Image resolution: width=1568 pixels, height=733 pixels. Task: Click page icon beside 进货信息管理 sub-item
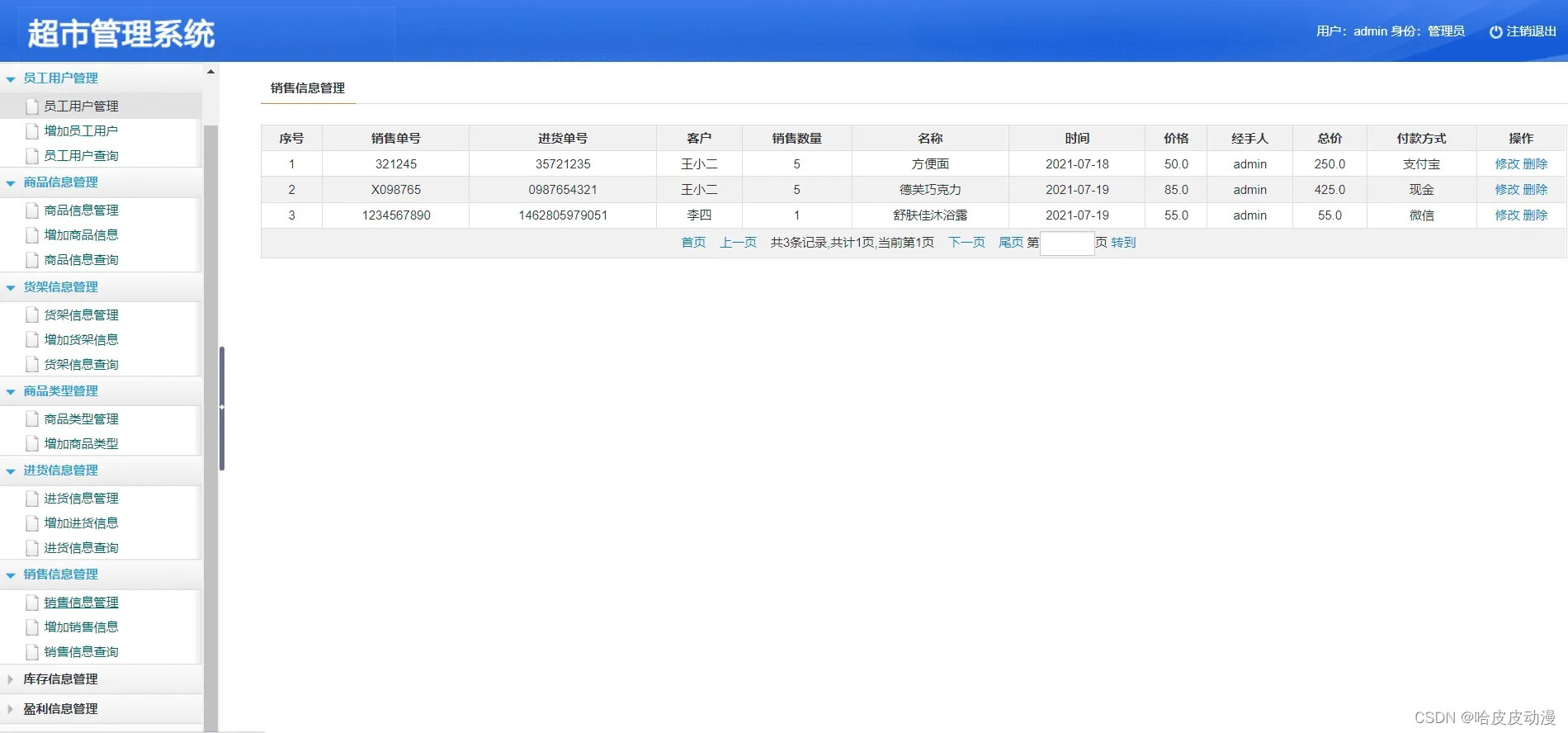click(32, 499)
